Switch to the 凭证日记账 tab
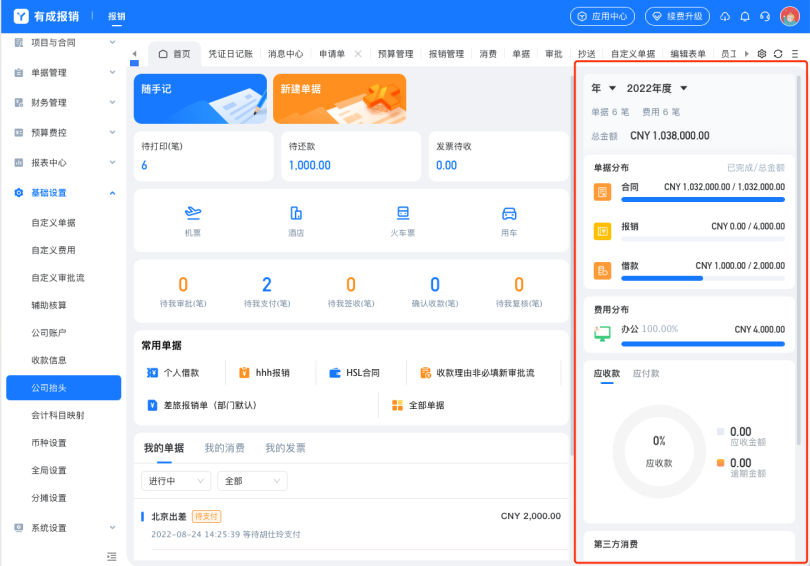 [230, 54]
